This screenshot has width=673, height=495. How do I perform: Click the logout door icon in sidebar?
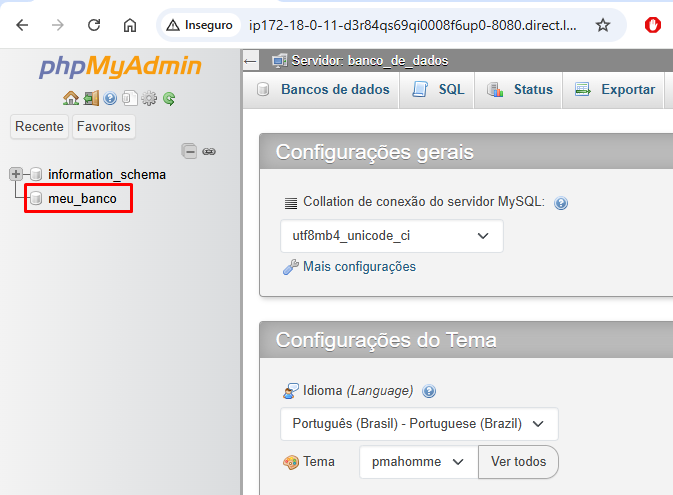(x=91, y=98)
